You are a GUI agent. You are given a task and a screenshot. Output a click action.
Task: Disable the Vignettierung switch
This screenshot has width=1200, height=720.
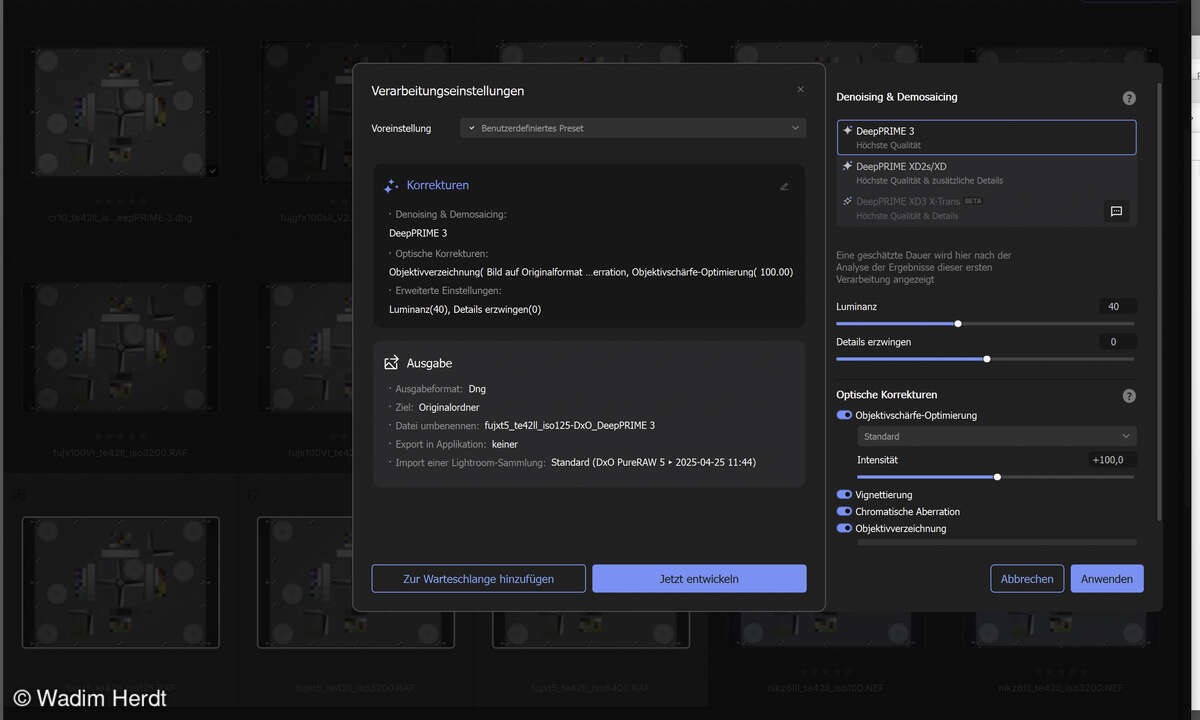pyautogui.click(x=844, y=495)
